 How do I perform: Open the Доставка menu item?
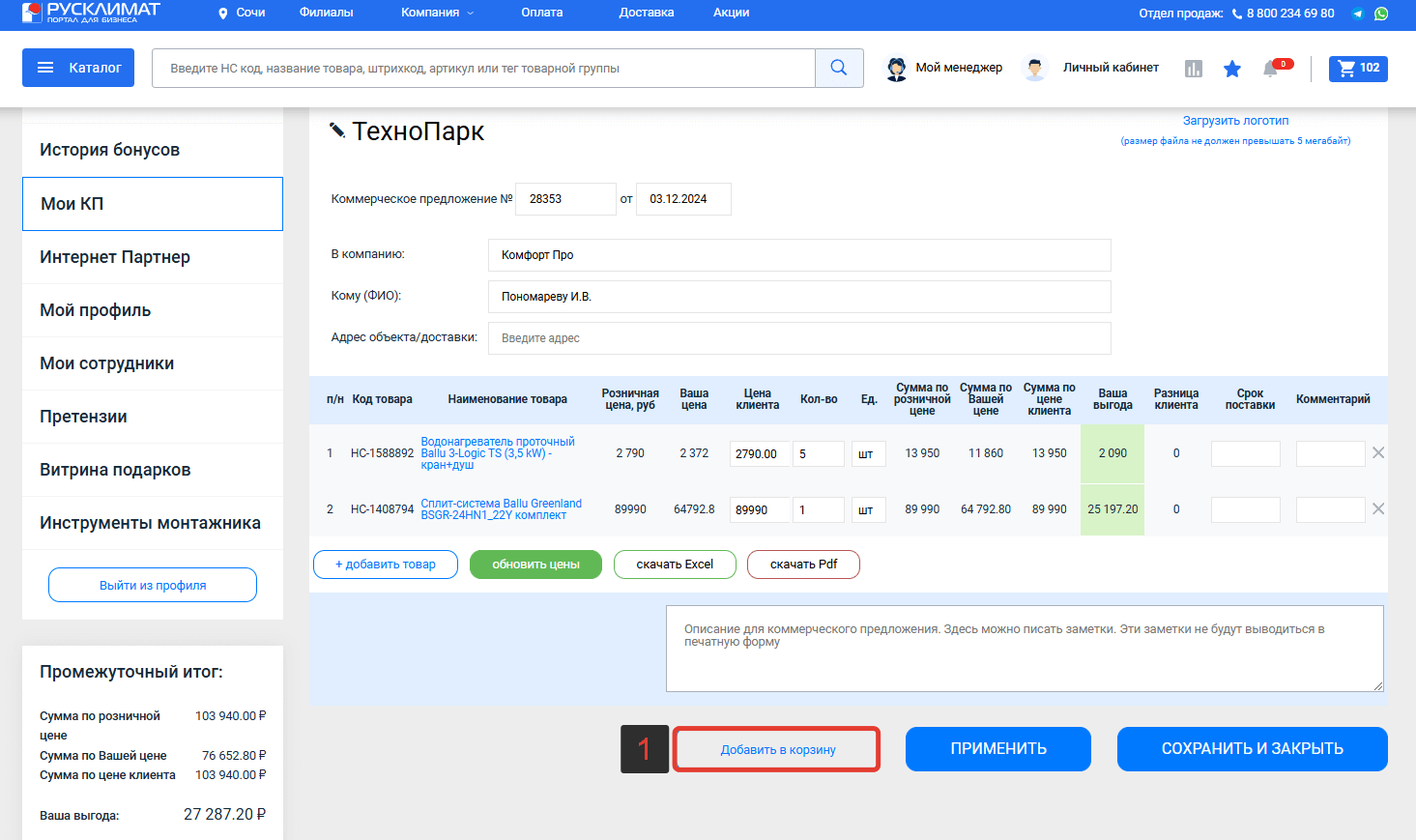coord(647,13)
